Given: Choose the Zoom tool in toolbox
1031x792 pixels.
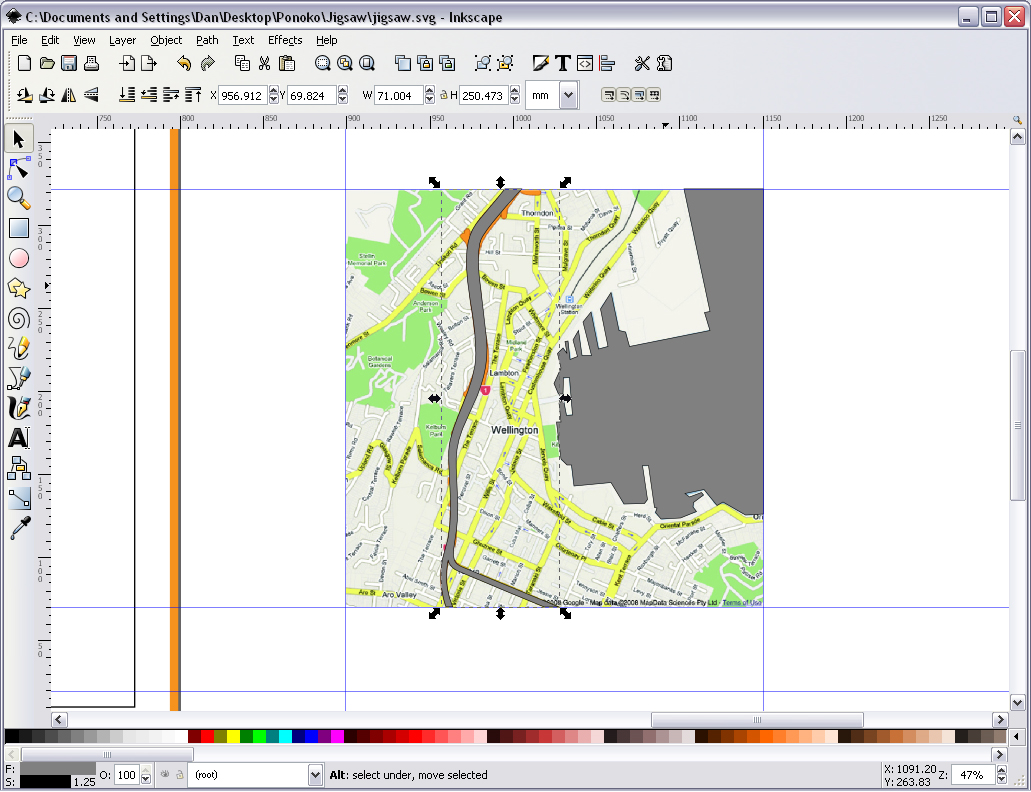Looking at the screenshot, I should [x=18, y=198].
